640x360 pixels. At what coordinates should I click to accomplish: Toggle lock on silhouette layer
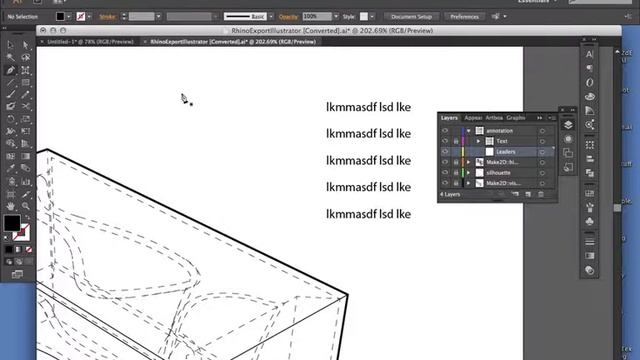[456, 173]
